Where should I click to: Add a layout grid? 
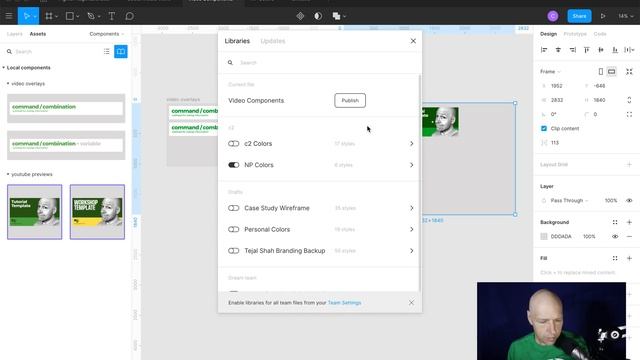click(x=629, y=164)
